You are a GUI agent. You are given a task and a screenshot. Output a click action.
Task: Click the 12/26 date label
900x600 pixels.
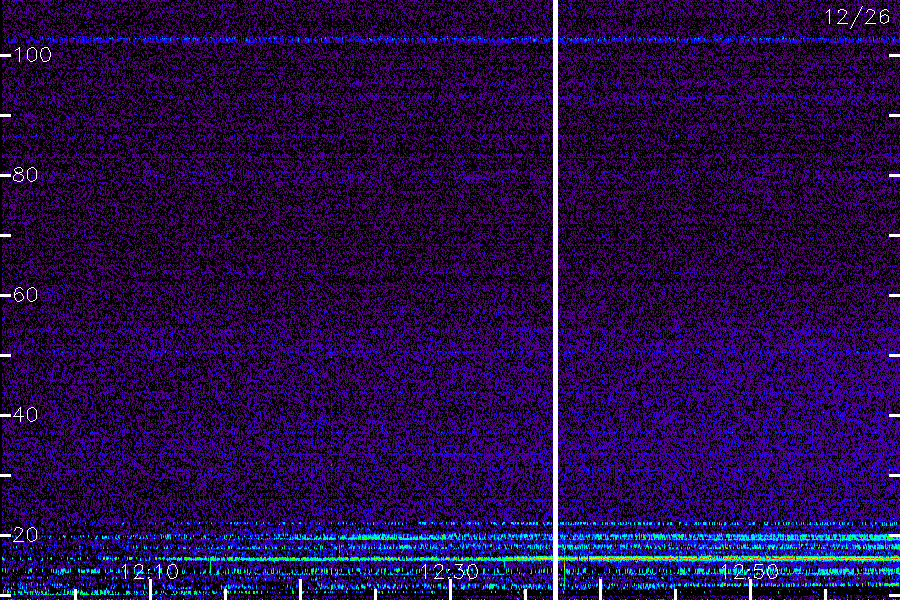point(857,17)
